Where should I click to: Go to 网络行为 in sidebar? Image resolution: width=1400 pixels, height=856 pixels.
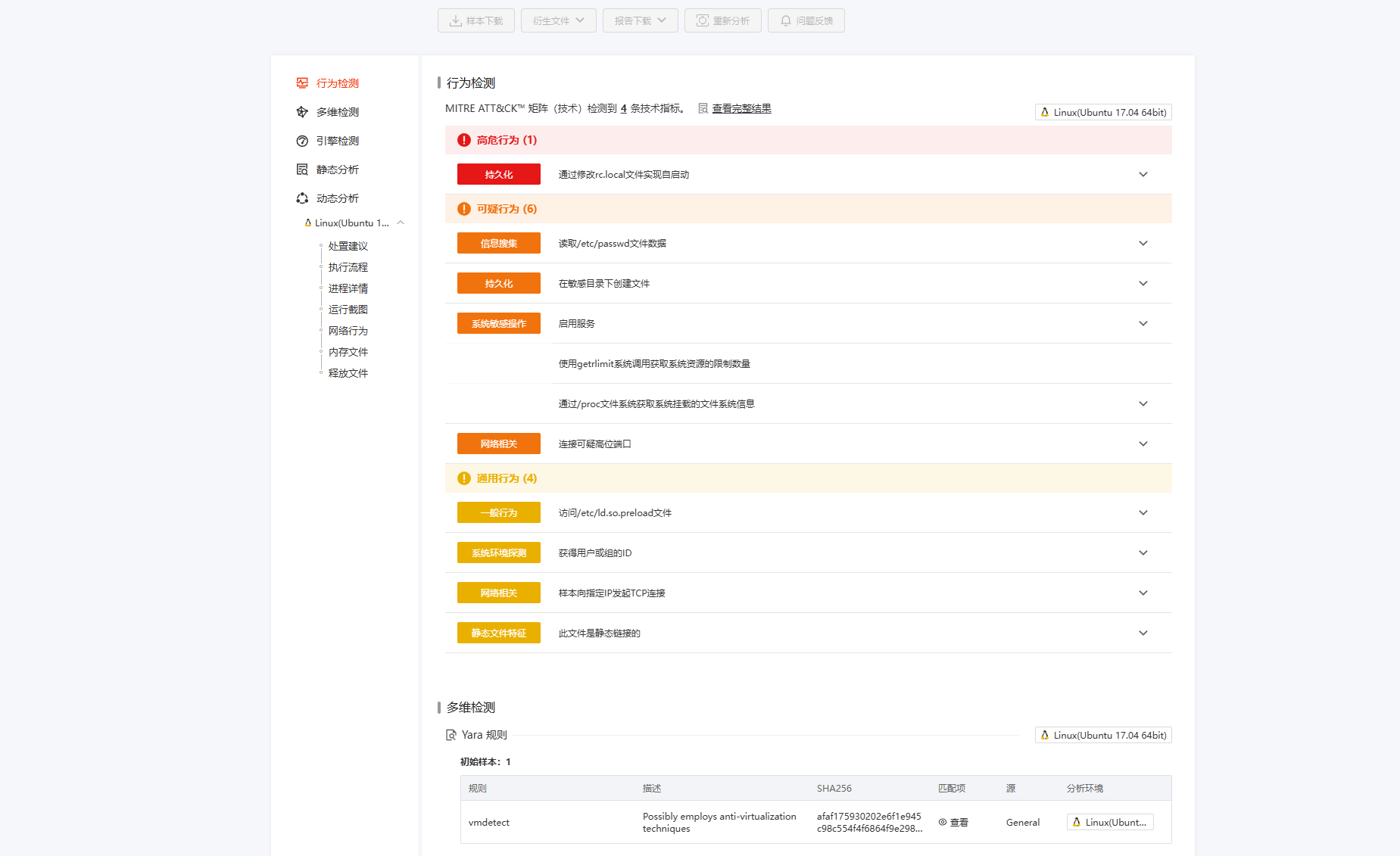348,331
